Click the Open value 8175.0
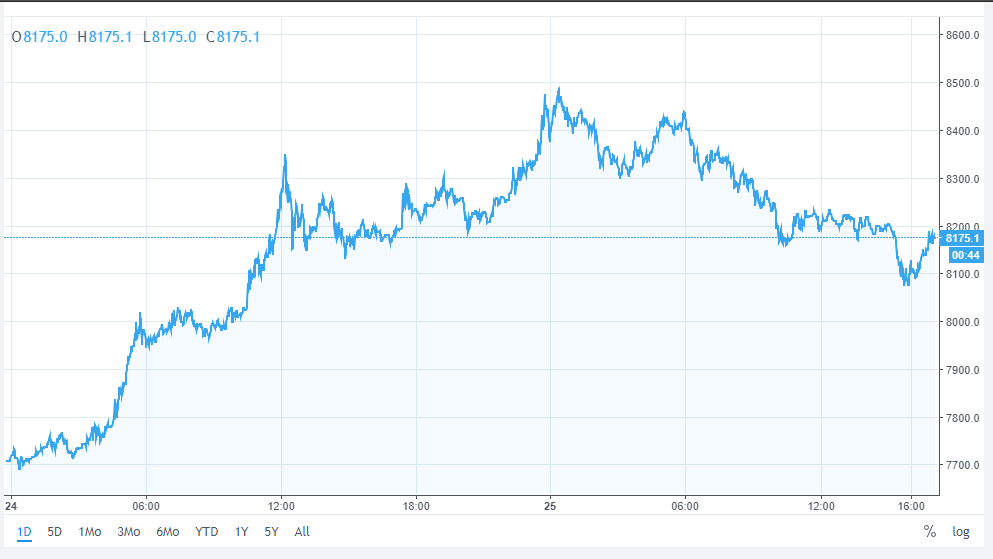Viewport: 993px width, 559px height. tap(45, 37)
